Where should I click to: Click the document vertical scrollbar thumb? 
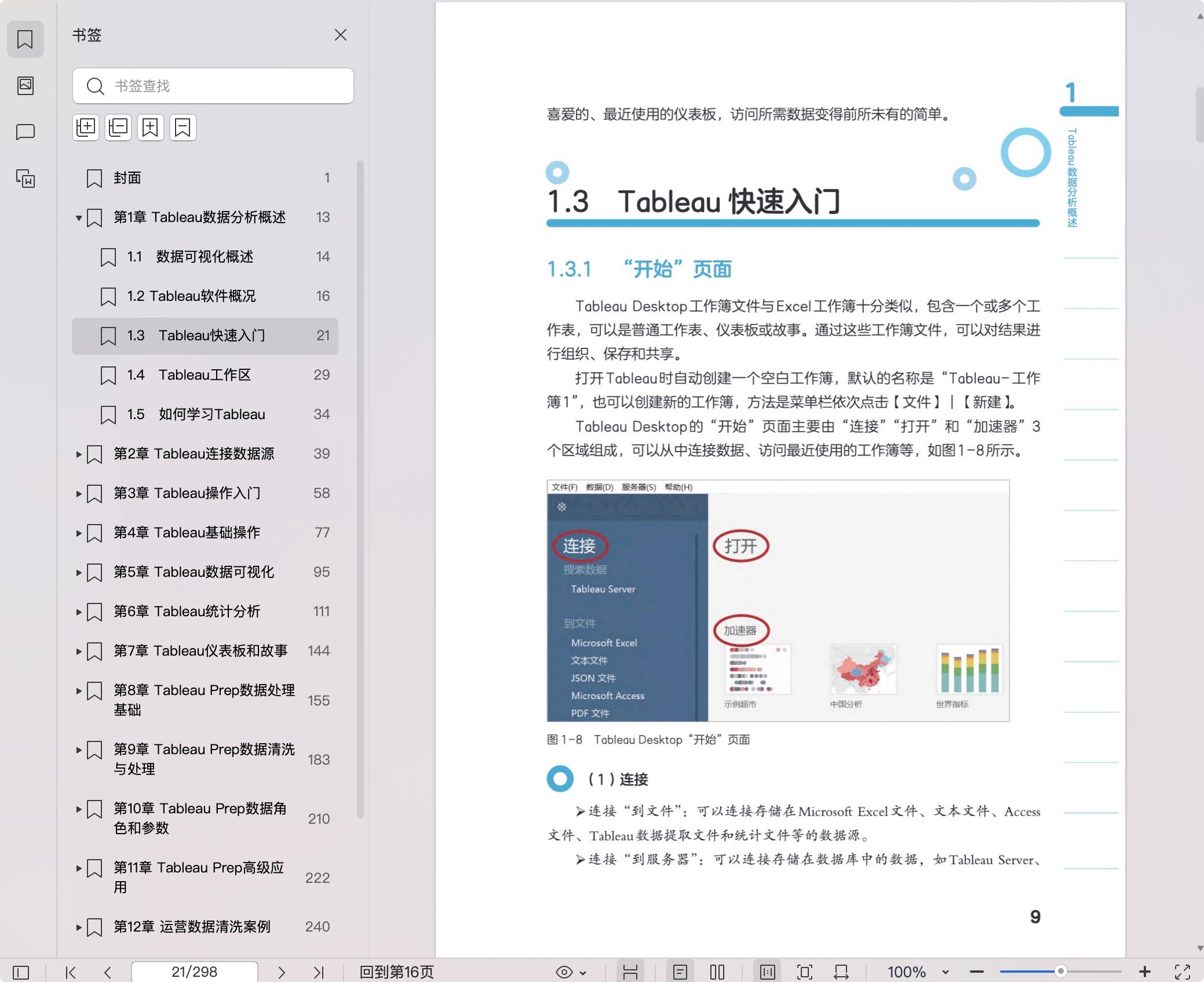(1199, 114)
